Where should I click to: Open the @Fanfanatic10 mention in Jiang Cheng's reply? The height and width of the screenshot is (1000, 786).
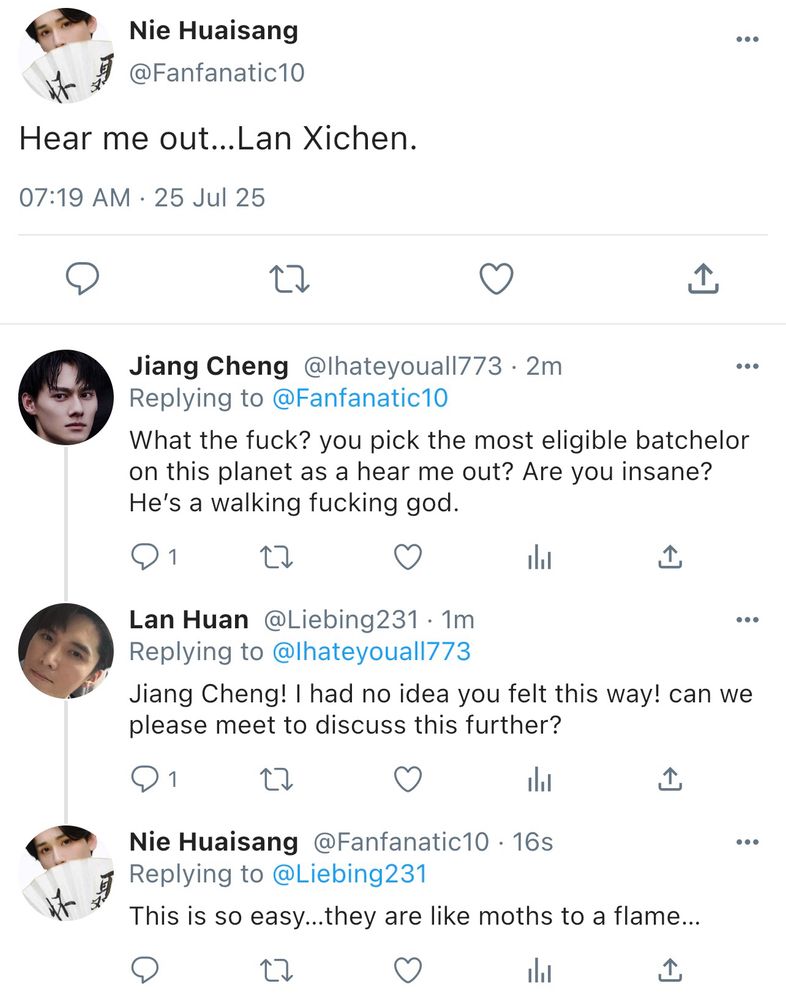(x=360, y=398)
